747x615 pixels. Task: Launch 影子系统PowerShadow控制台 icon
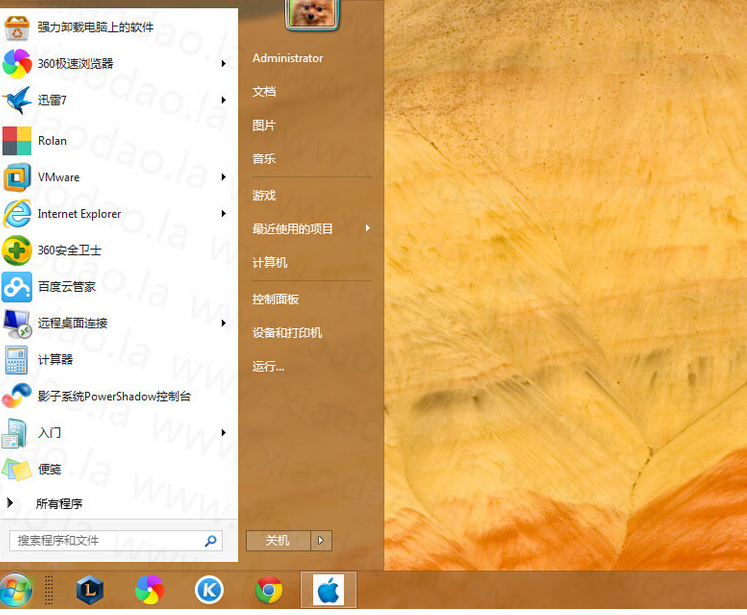(17, 396)
